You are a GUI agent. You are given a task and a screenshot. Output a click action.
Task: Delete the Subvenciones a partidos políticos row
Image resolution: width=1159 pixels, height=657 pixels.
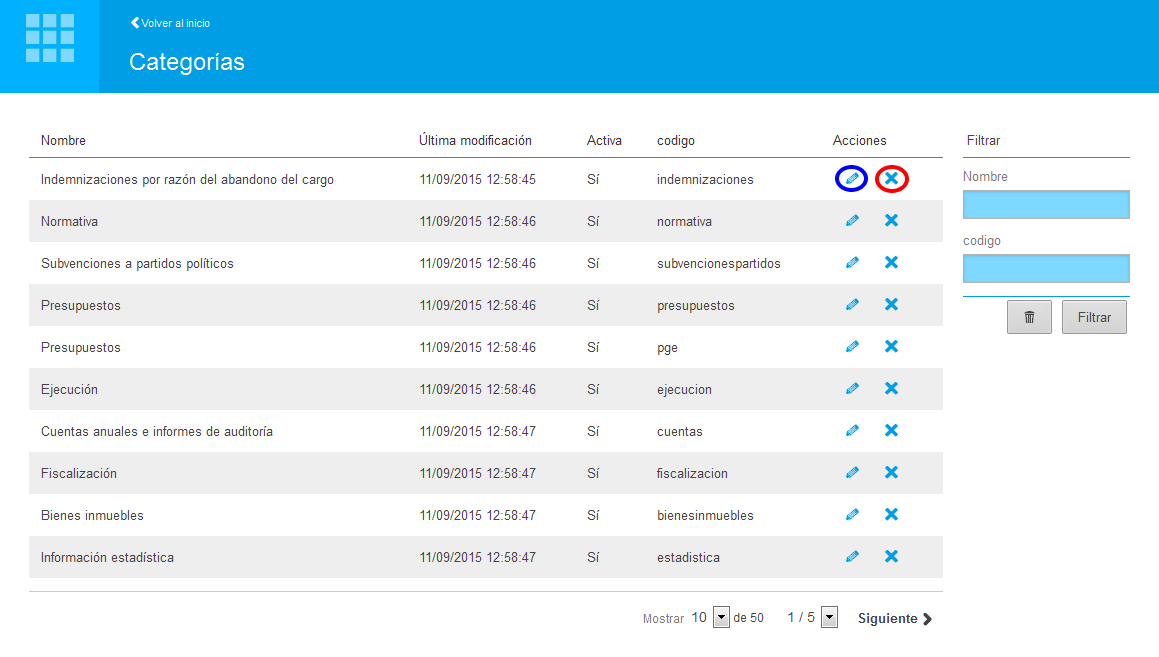891,263
